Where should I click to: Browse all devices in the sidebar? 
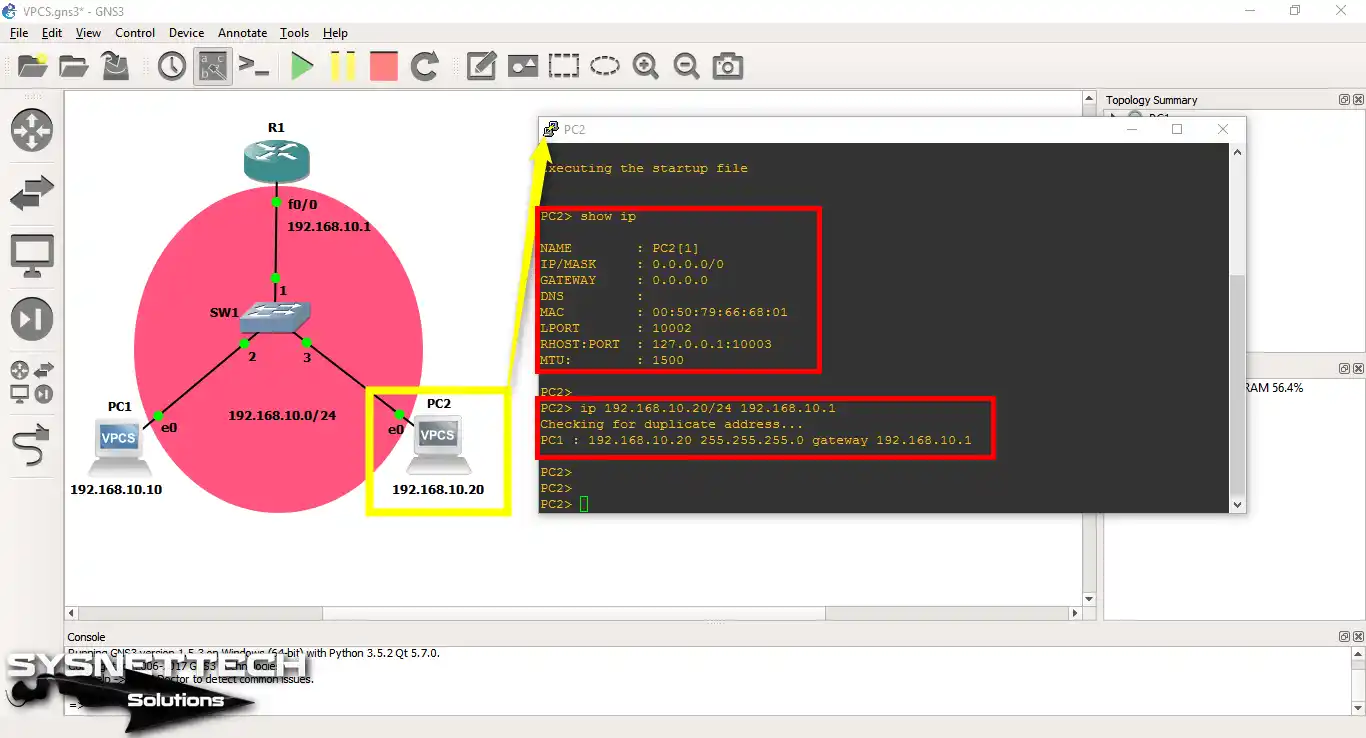(32, 383)
